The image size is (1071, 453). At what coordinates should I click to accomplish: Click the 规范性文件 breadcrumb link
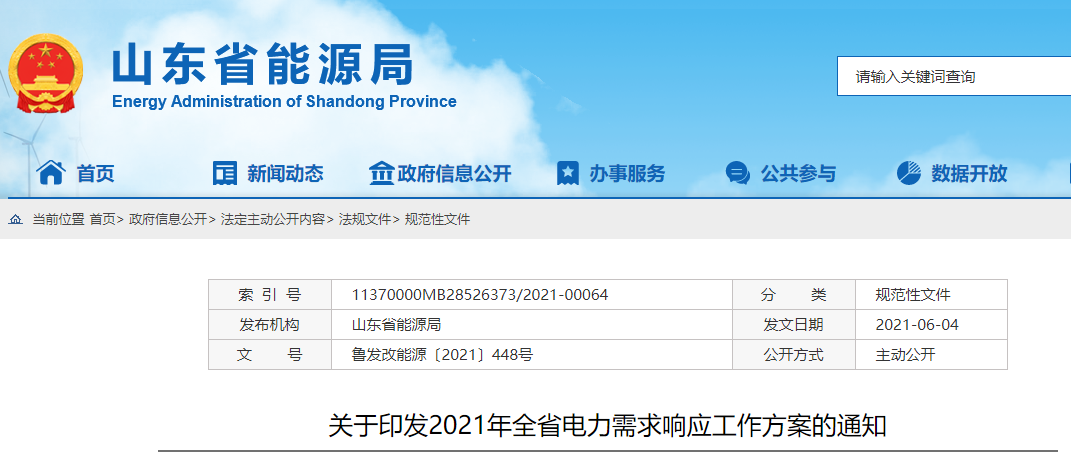tap(437, 219)
